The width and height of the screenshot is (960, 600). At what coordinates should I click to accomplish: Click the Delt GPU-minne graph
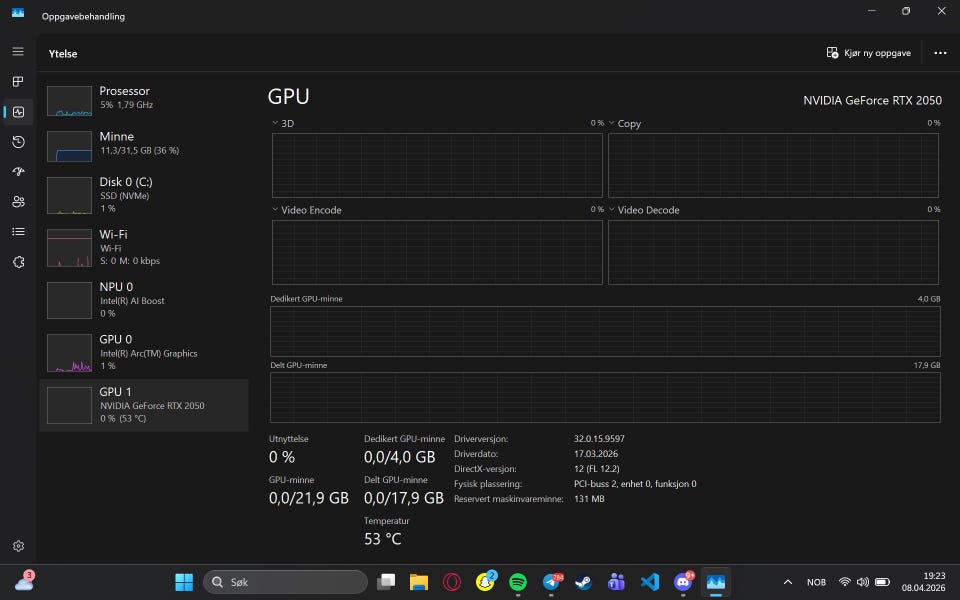605,397
